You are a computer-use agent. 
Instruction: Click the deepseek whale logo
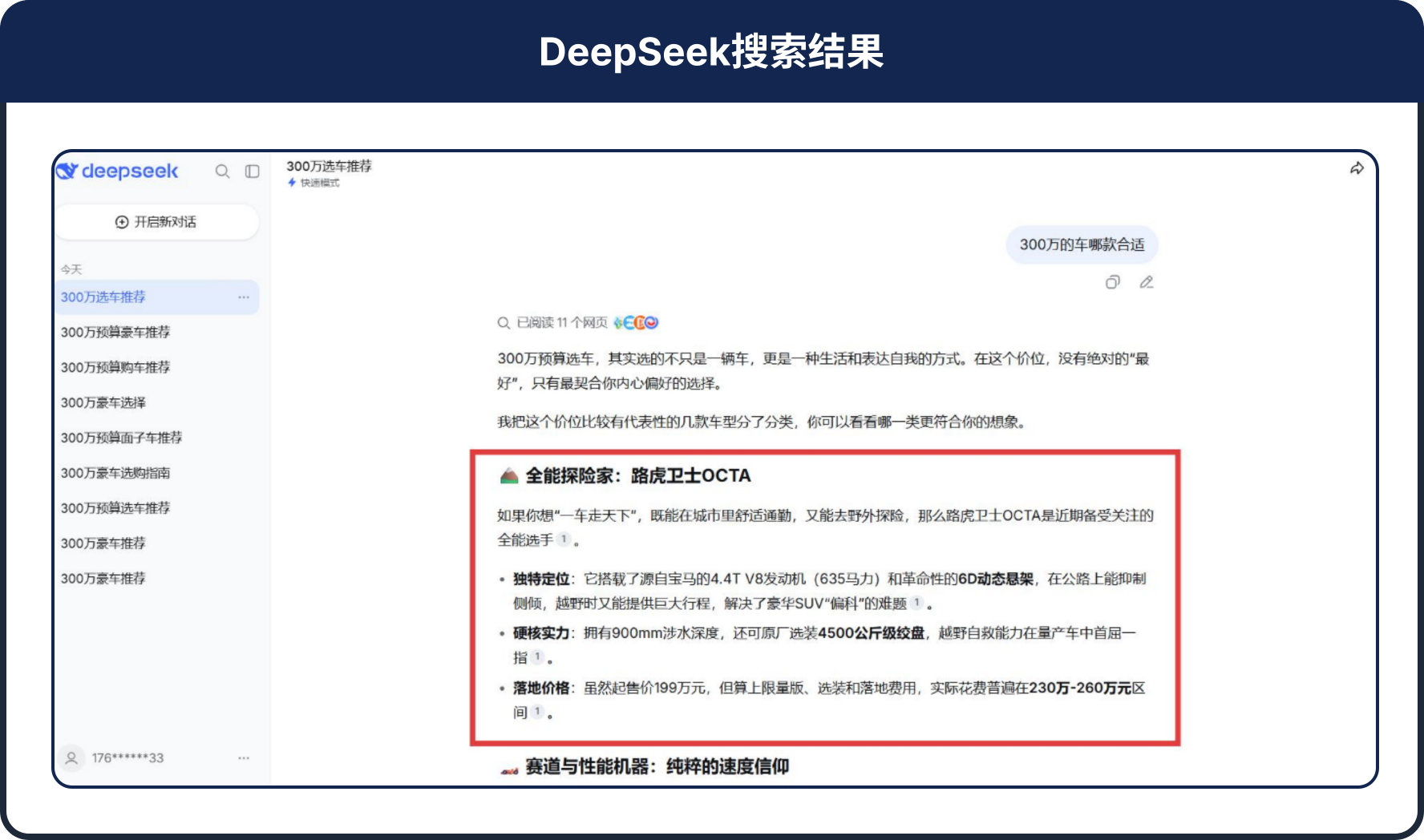pos(67,171)
